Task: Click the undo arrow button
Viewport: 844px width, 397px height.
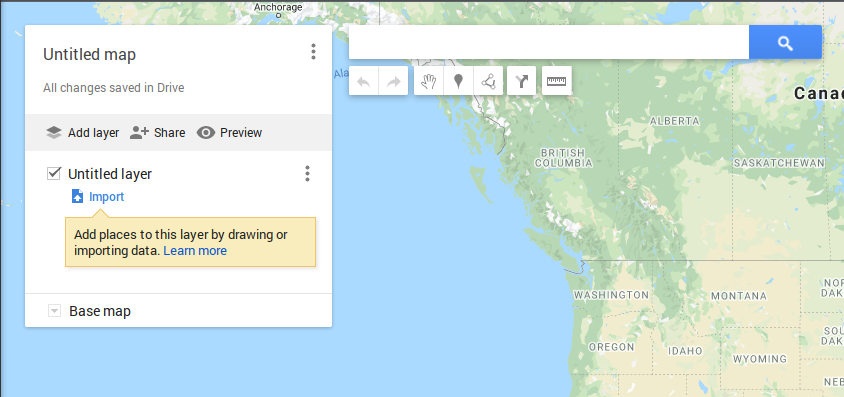Action: click(364, 81)
